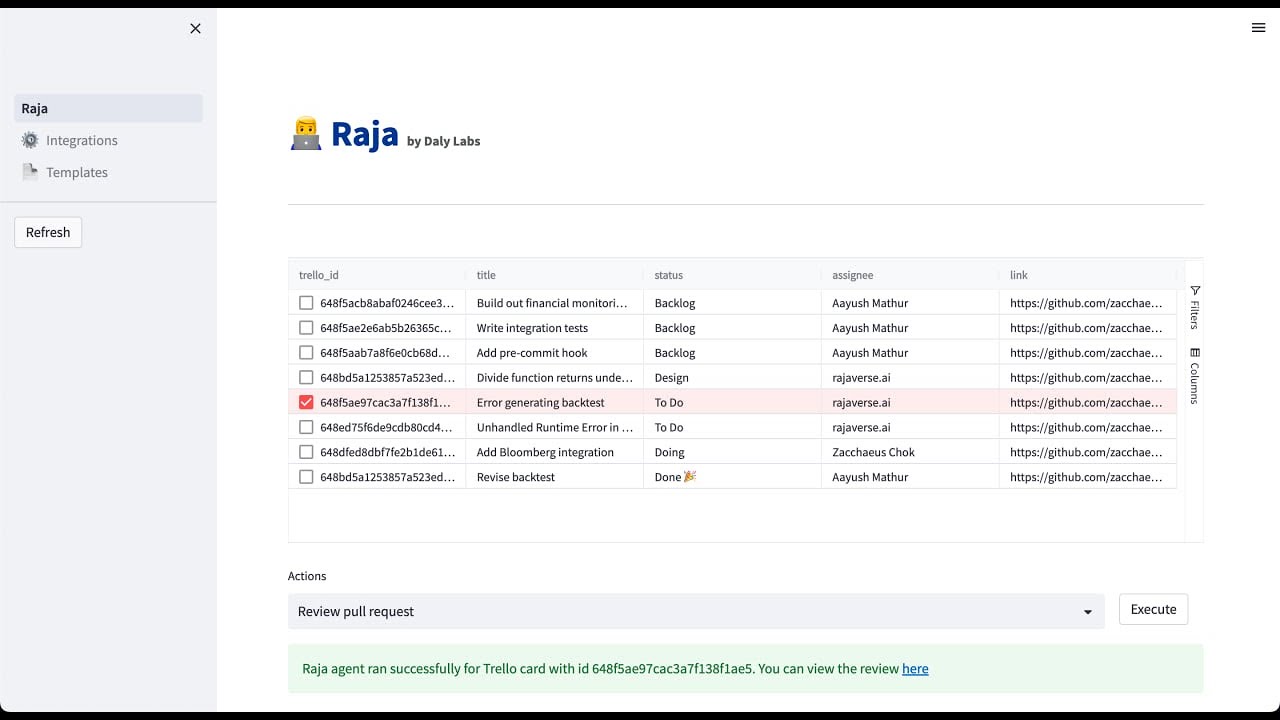
Task: Check the box for Build out financial monitoring row
Action: [306, 303]
